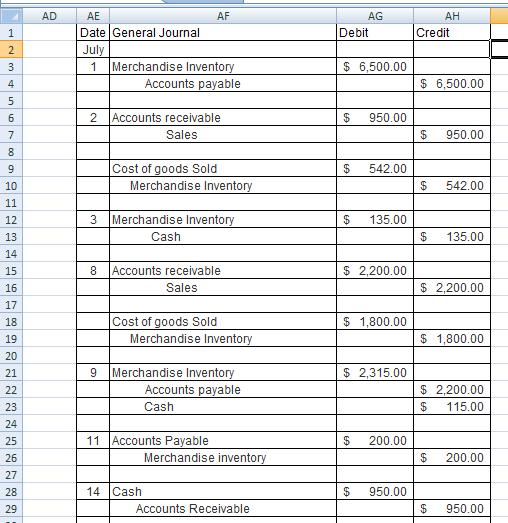This screenshot has height=523, width=508.
Task: Click credit '$ 950.00' in row 7
Action: (452, 135)
